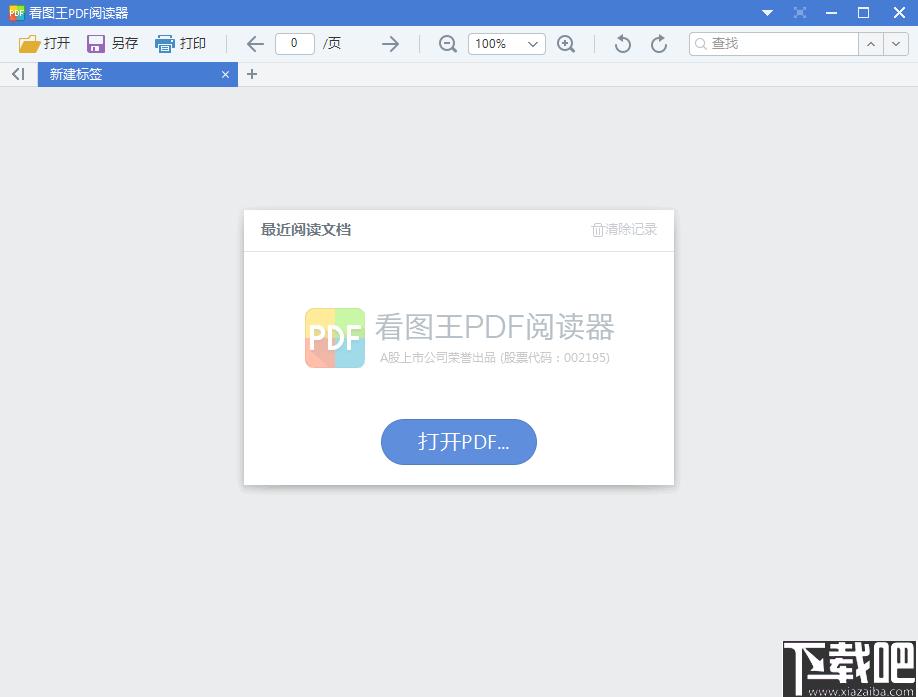Click the 打开PDF... button

tap(458, 442)
